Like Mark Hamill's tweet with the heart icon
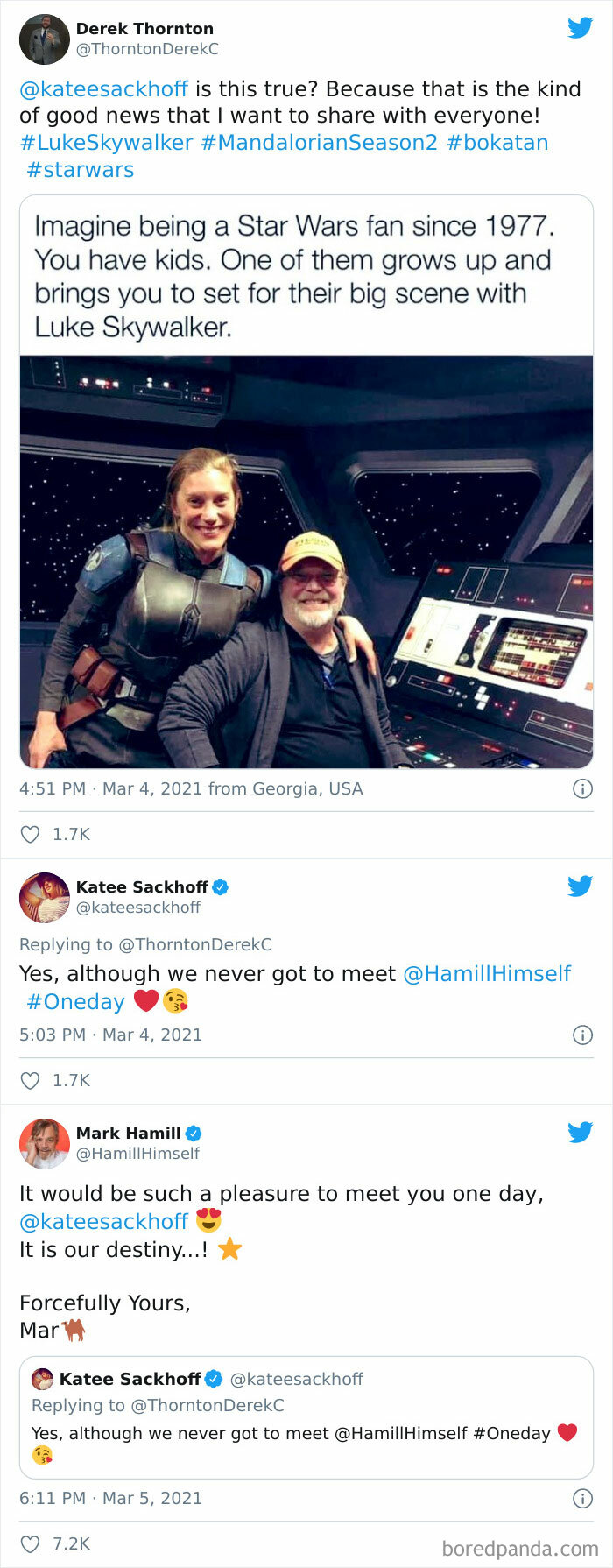This screenshot has width=613, height=1568. click(29, 1544)
